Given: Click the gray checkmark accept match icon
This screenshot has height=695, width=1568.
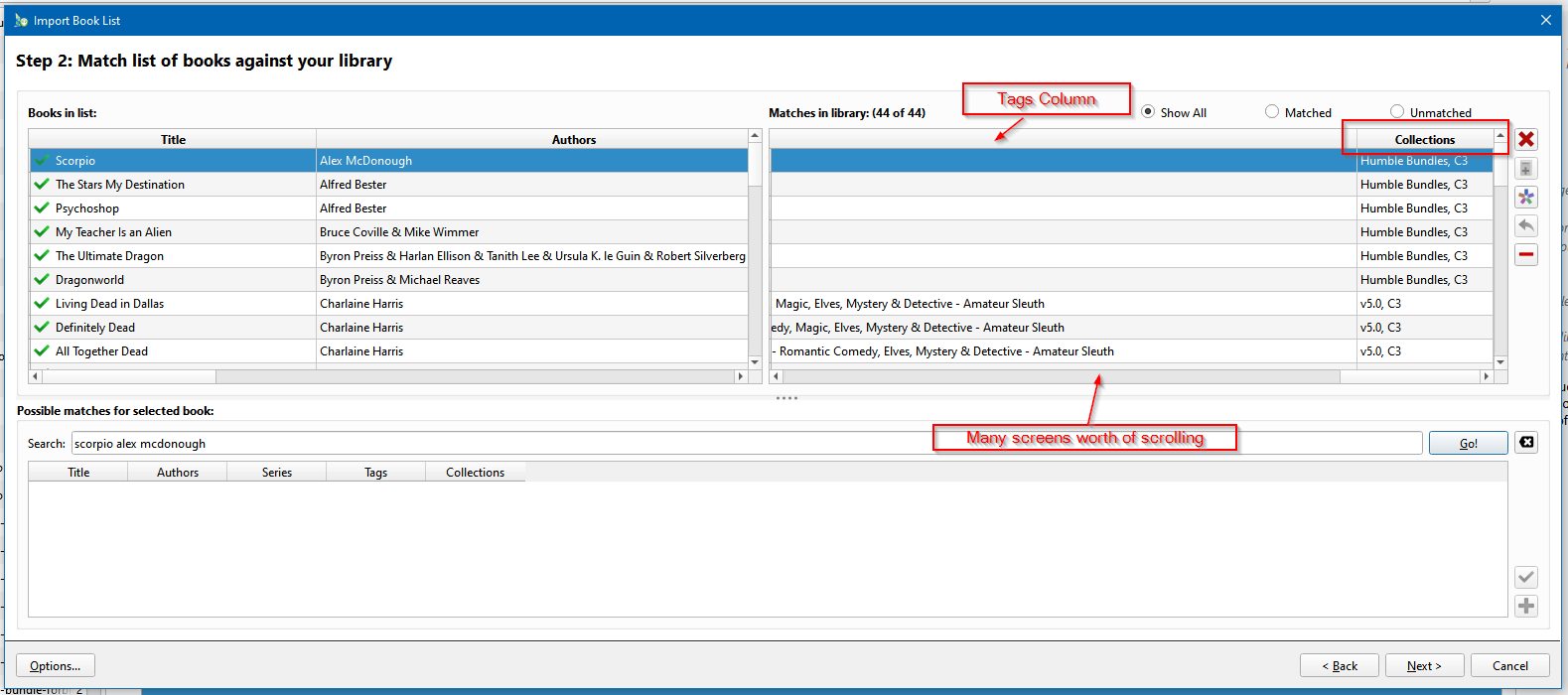Looking at the screenshot, I should pos(1526,577).
